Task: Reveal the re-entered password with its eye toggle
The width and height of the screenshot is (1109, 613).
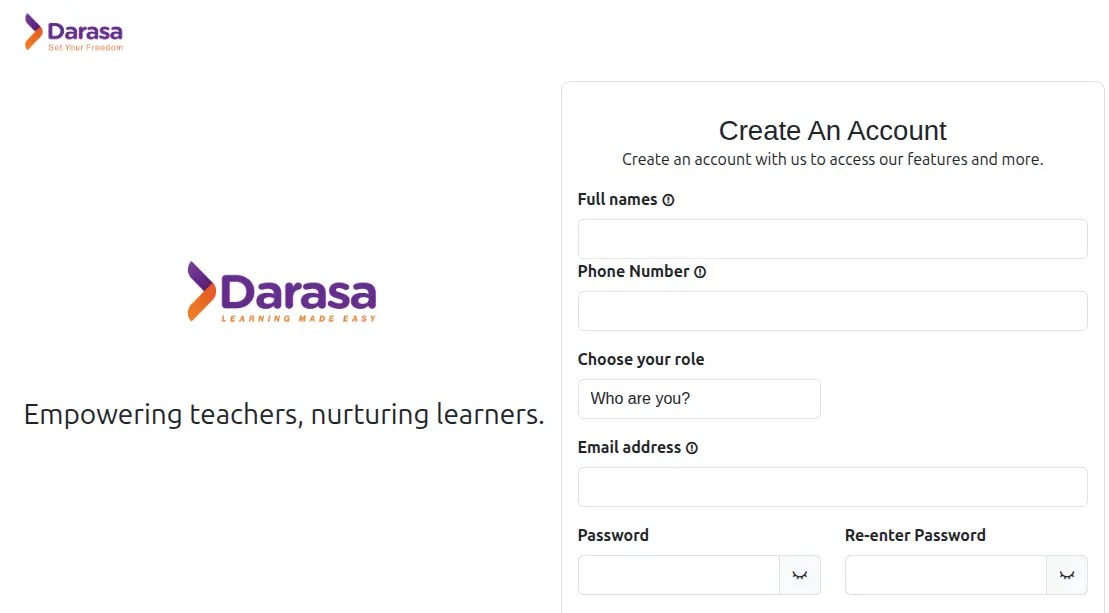Action: coord(1066,575)
